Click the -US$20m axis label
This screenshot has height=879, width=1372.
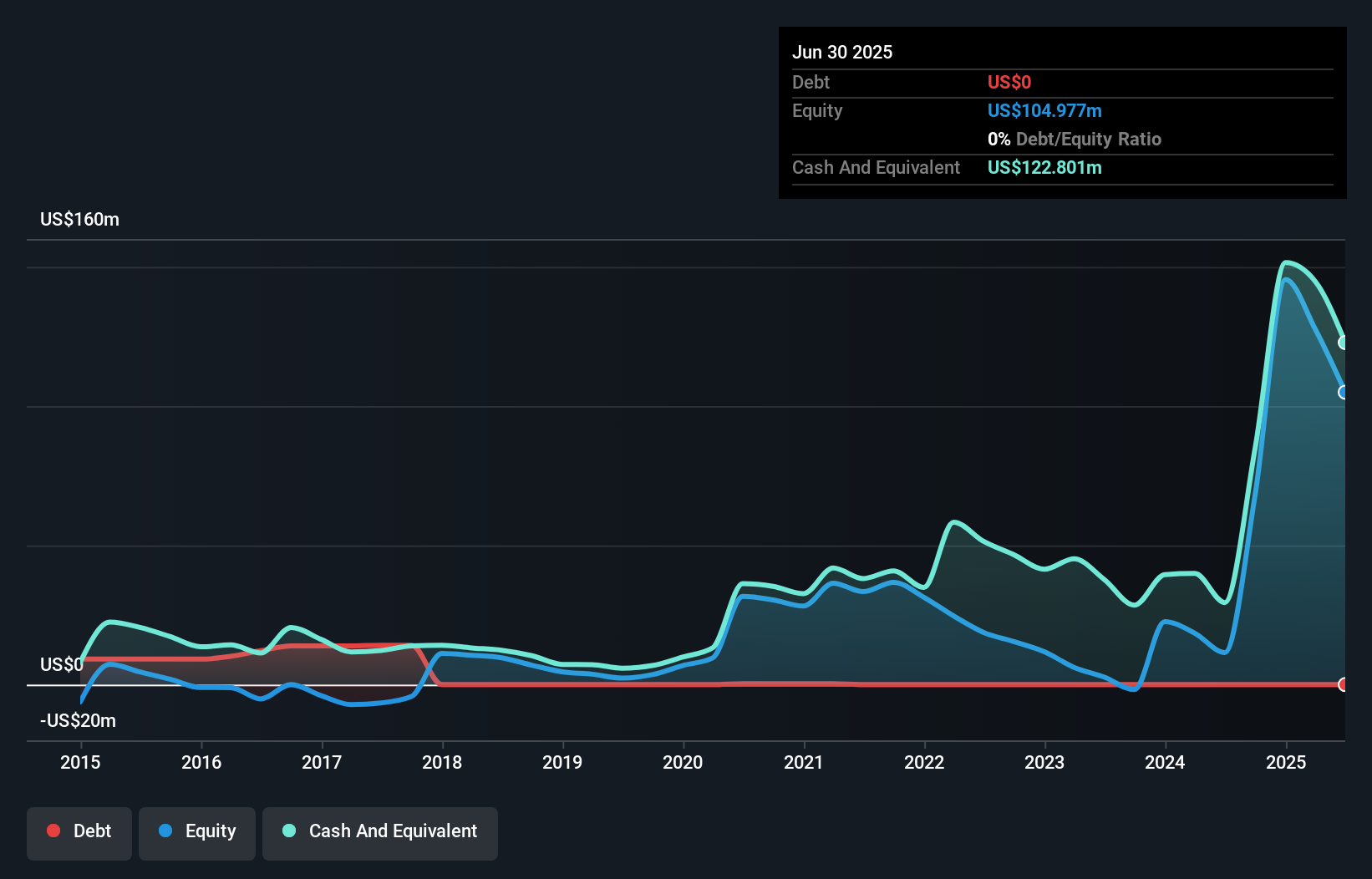pos(77,720)
